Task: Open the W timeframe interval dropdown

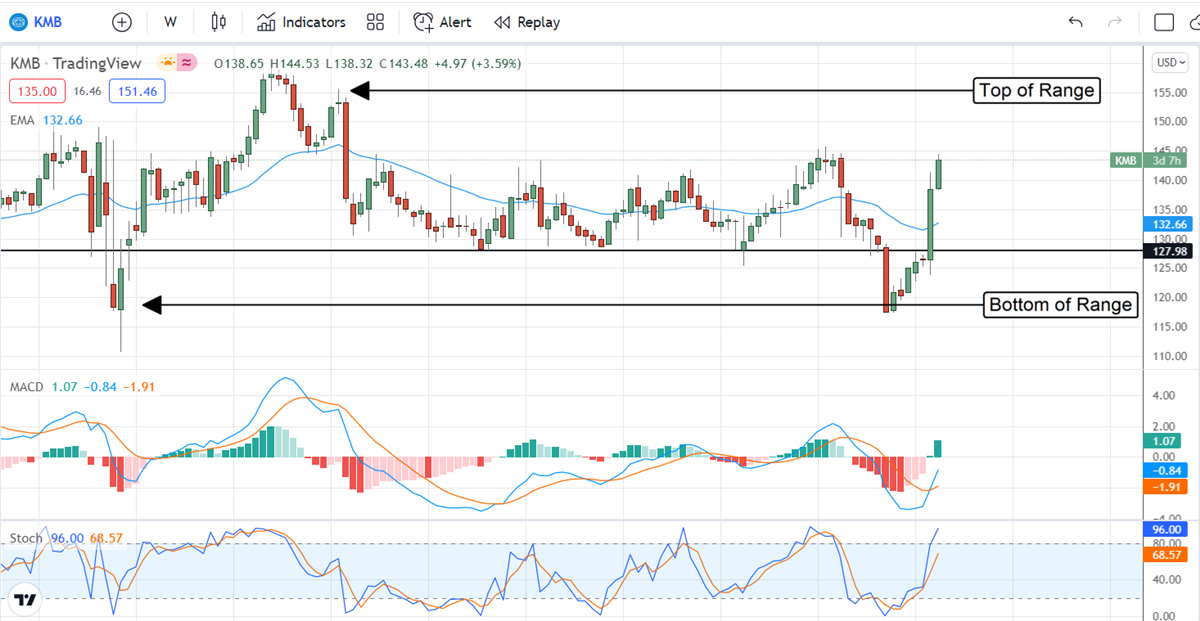Action: pos(170,22)
